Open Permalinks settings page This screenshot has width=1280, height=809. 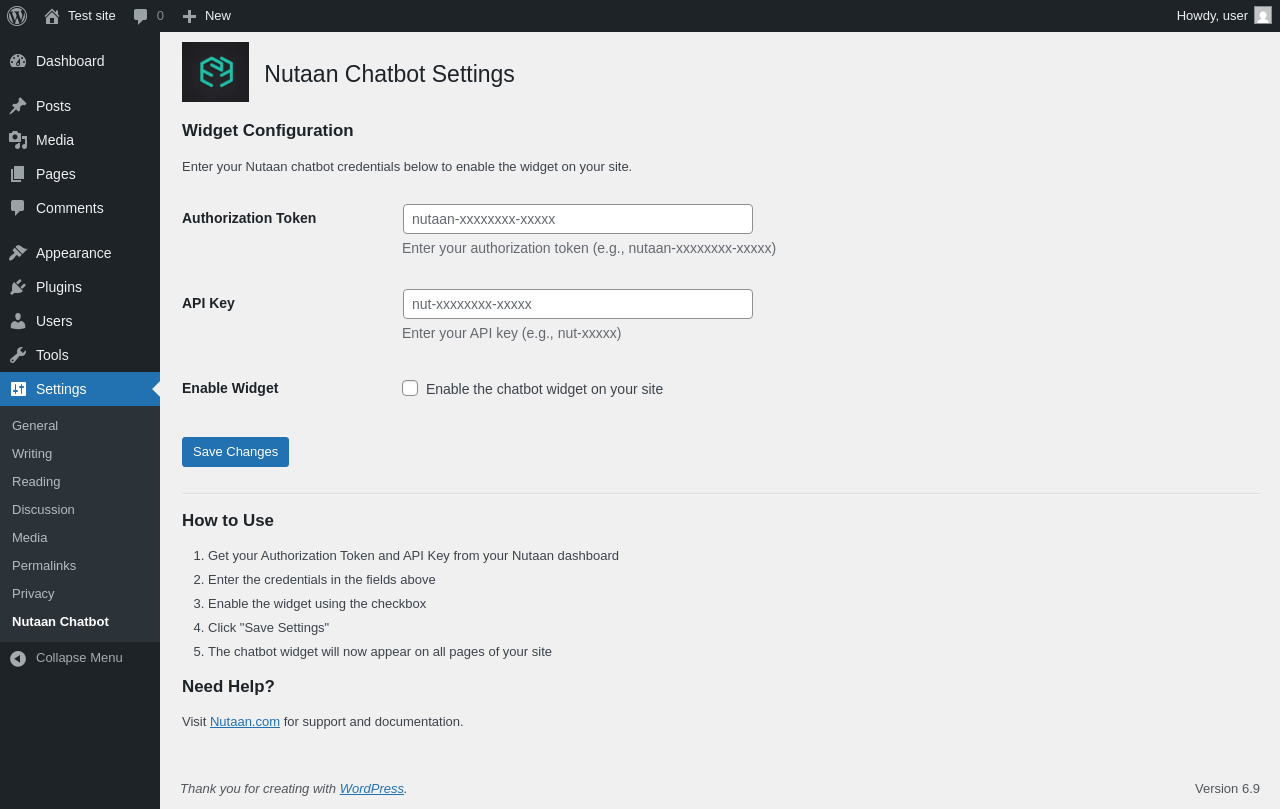44,566
